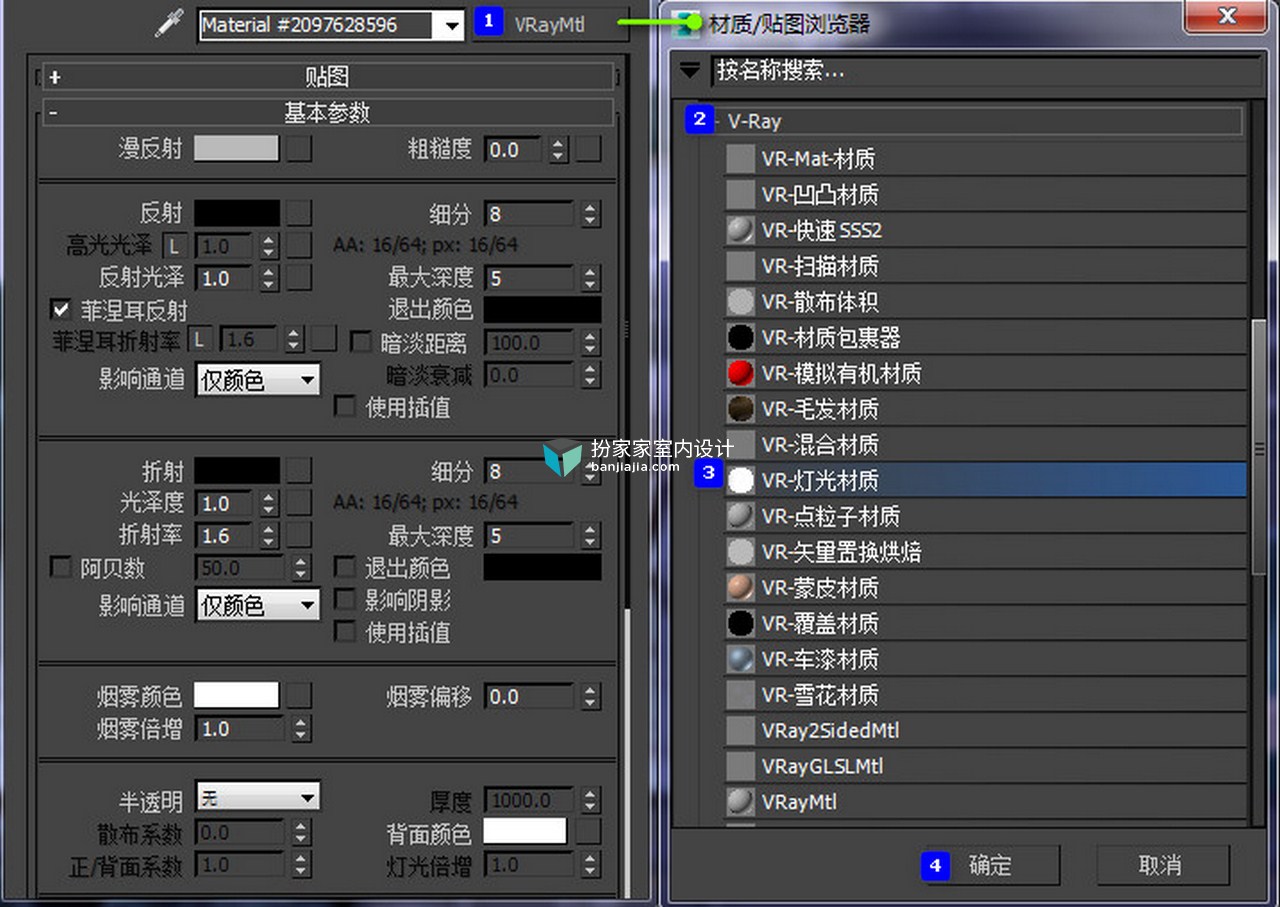Select VR-模拟有机材质 in browser
Screen dimensions: 1280x907
(x=985, y=373)
